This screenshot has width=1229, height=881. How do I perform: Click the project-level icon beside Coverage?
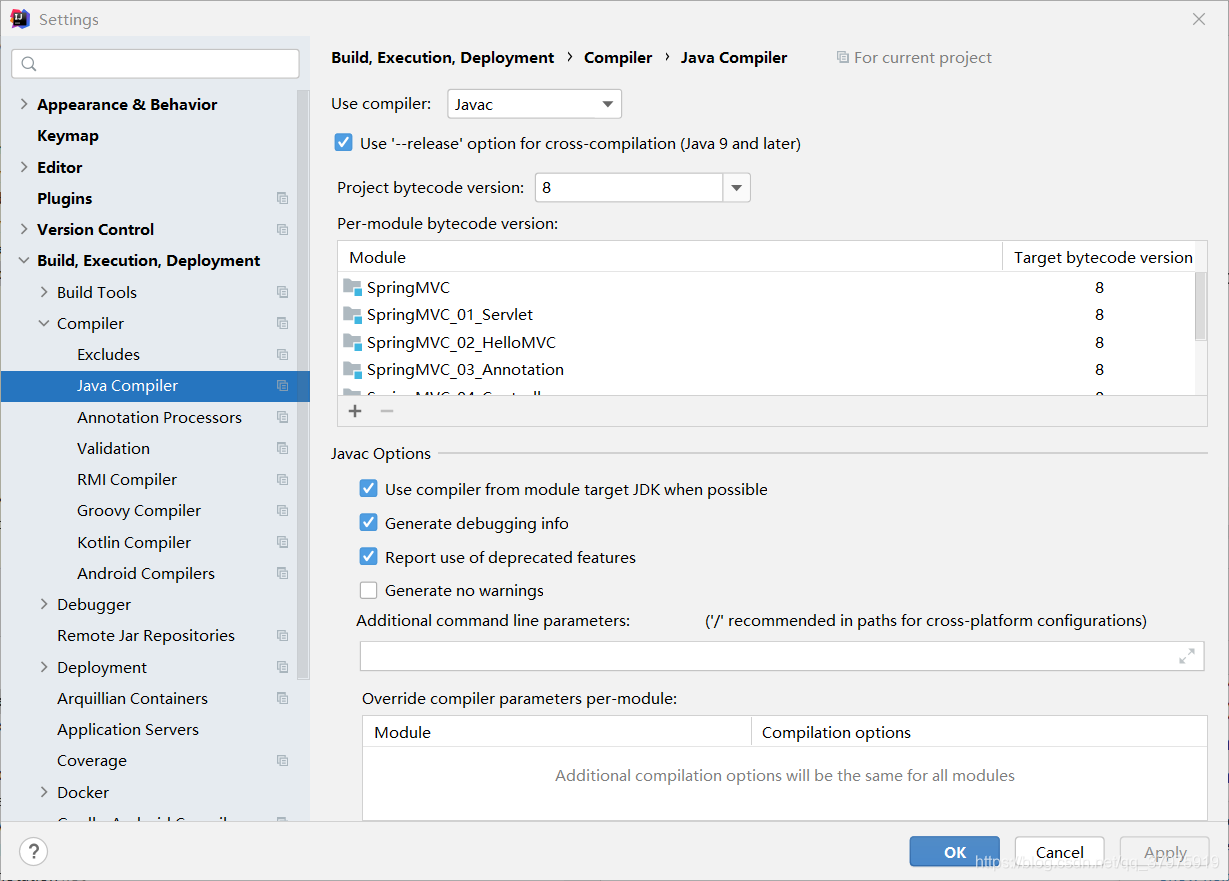[282, 760]
